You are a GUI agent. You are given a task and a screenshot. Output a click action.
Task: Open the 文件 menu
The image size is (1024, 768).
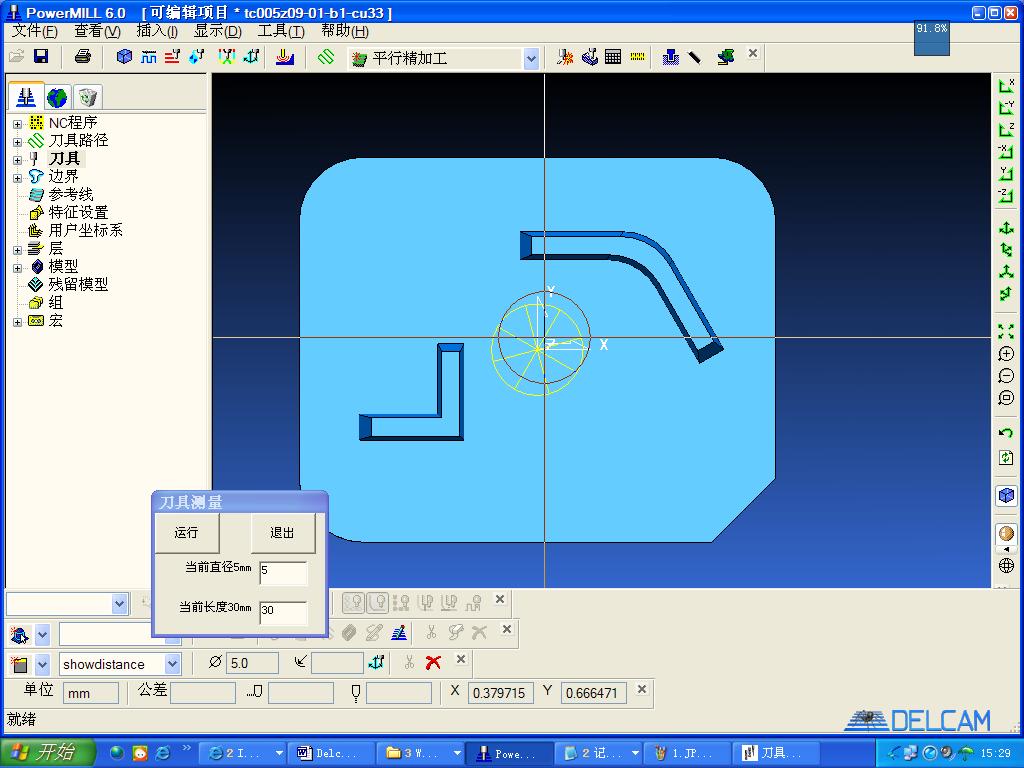(x=35, y=31)
